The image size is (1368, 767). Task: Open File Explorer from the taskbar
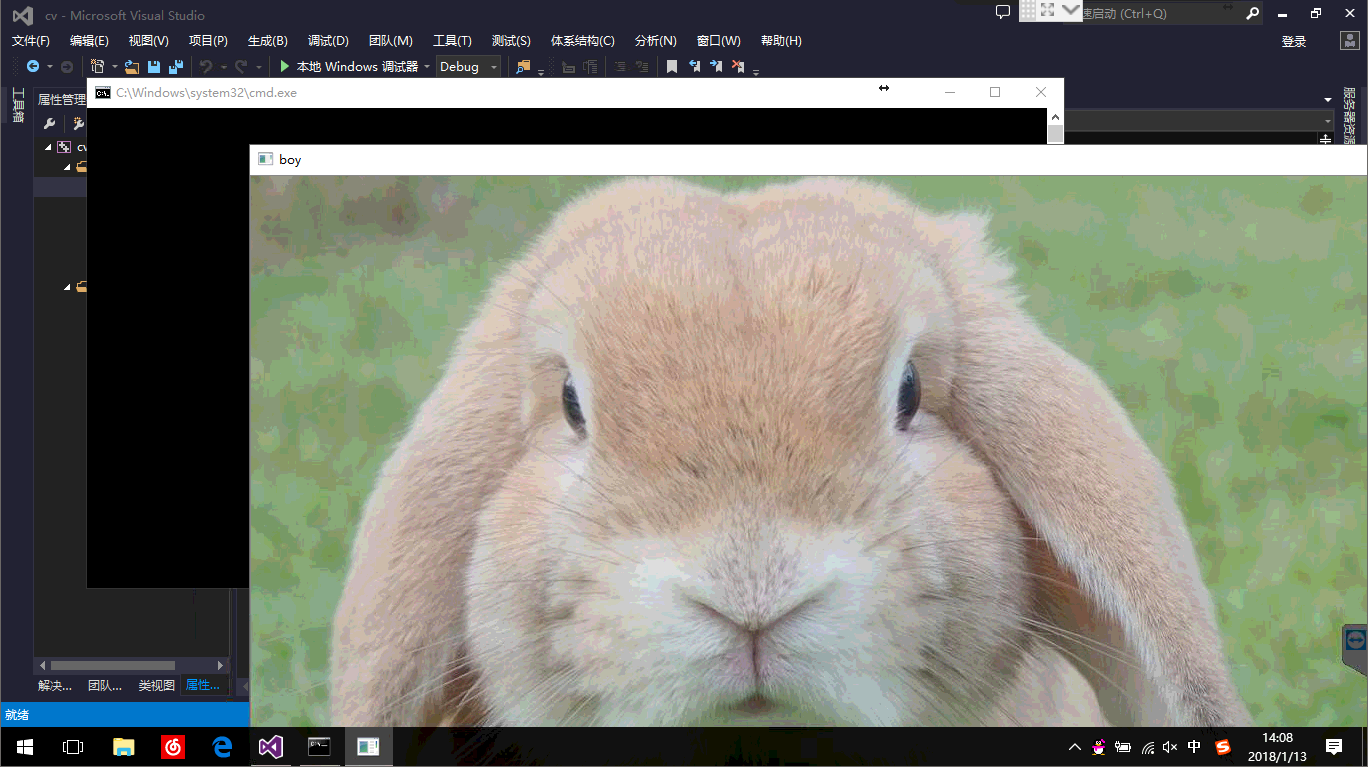click(123, 747)
